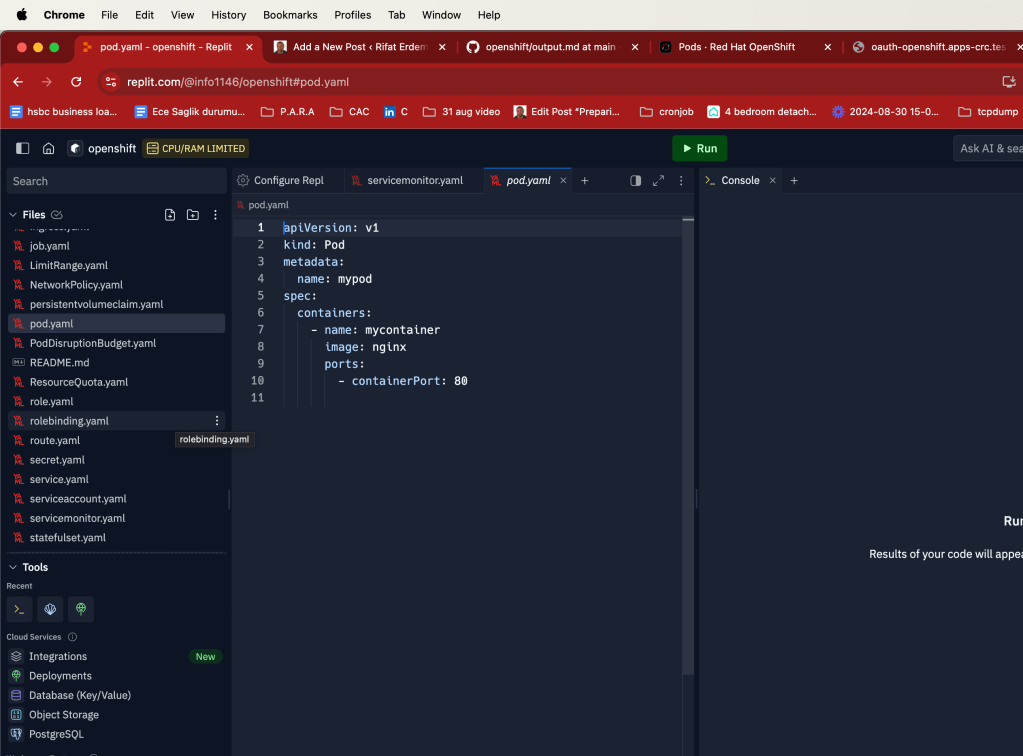Go back in Chrome
The image size is (1023, 756).
[18, 82]
